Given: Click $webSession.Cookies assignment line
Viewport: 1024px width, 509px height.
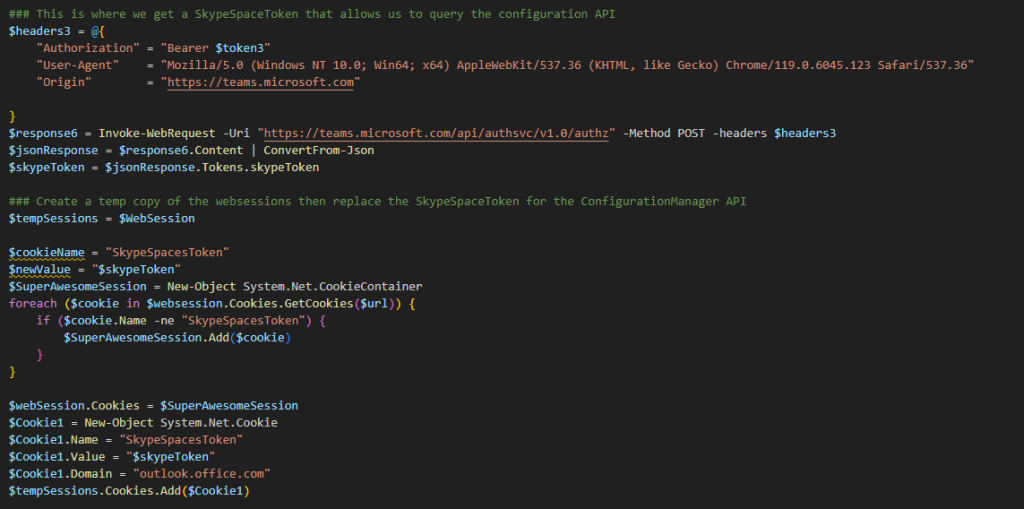Looking at the screenshot, I should [x=153, y=405].
